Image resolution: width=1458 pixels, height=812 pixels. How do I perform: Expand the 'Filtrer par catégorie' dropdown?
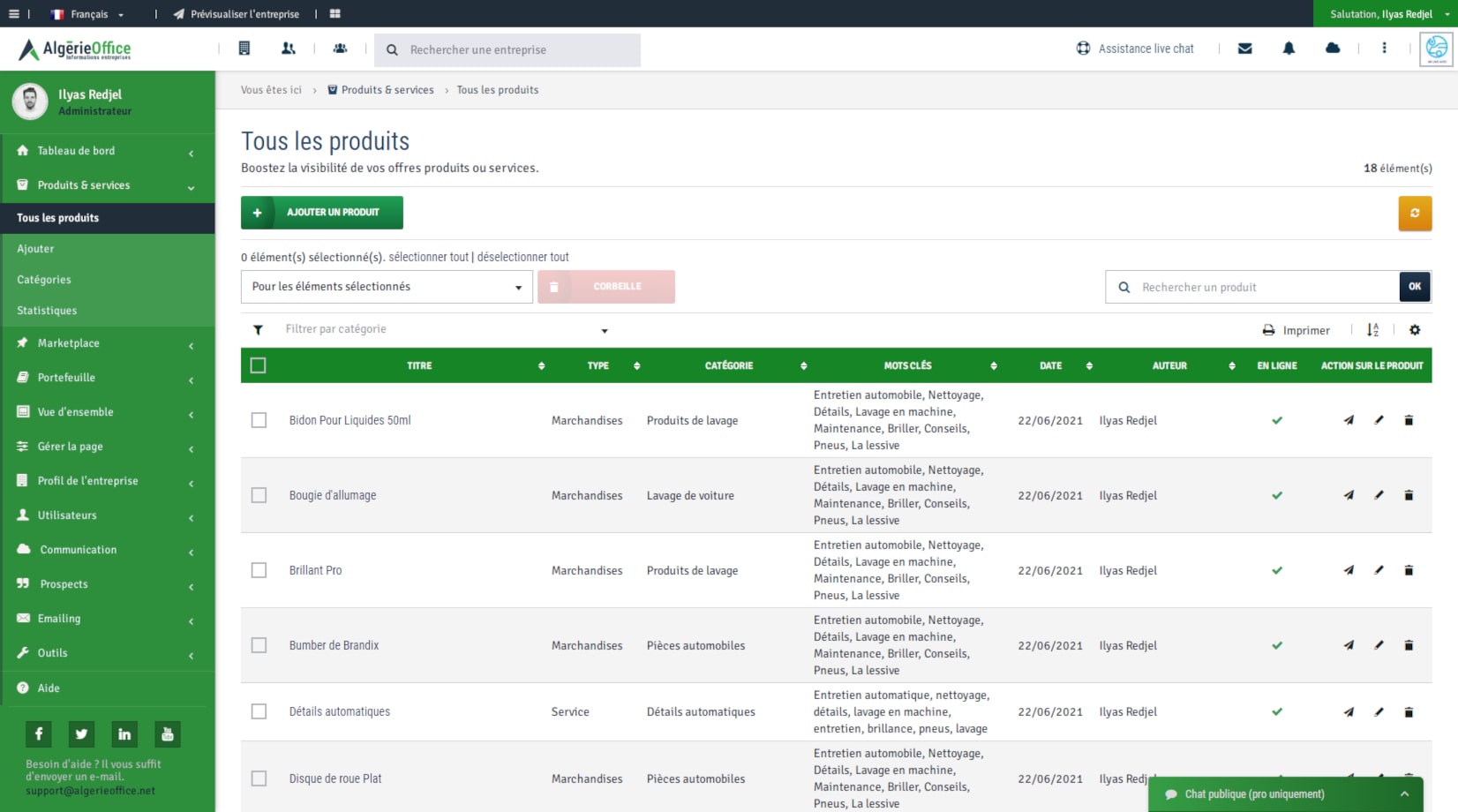point(446,330)
